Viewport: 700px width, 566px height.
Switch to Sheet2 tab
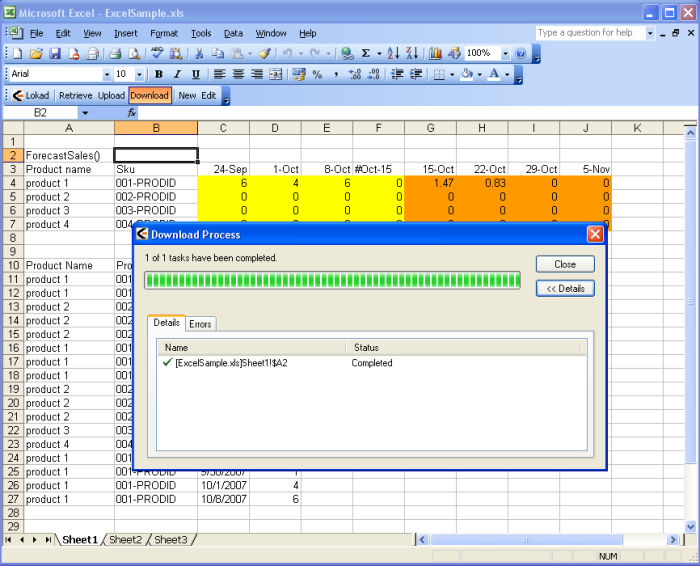(x=125, y=540)
